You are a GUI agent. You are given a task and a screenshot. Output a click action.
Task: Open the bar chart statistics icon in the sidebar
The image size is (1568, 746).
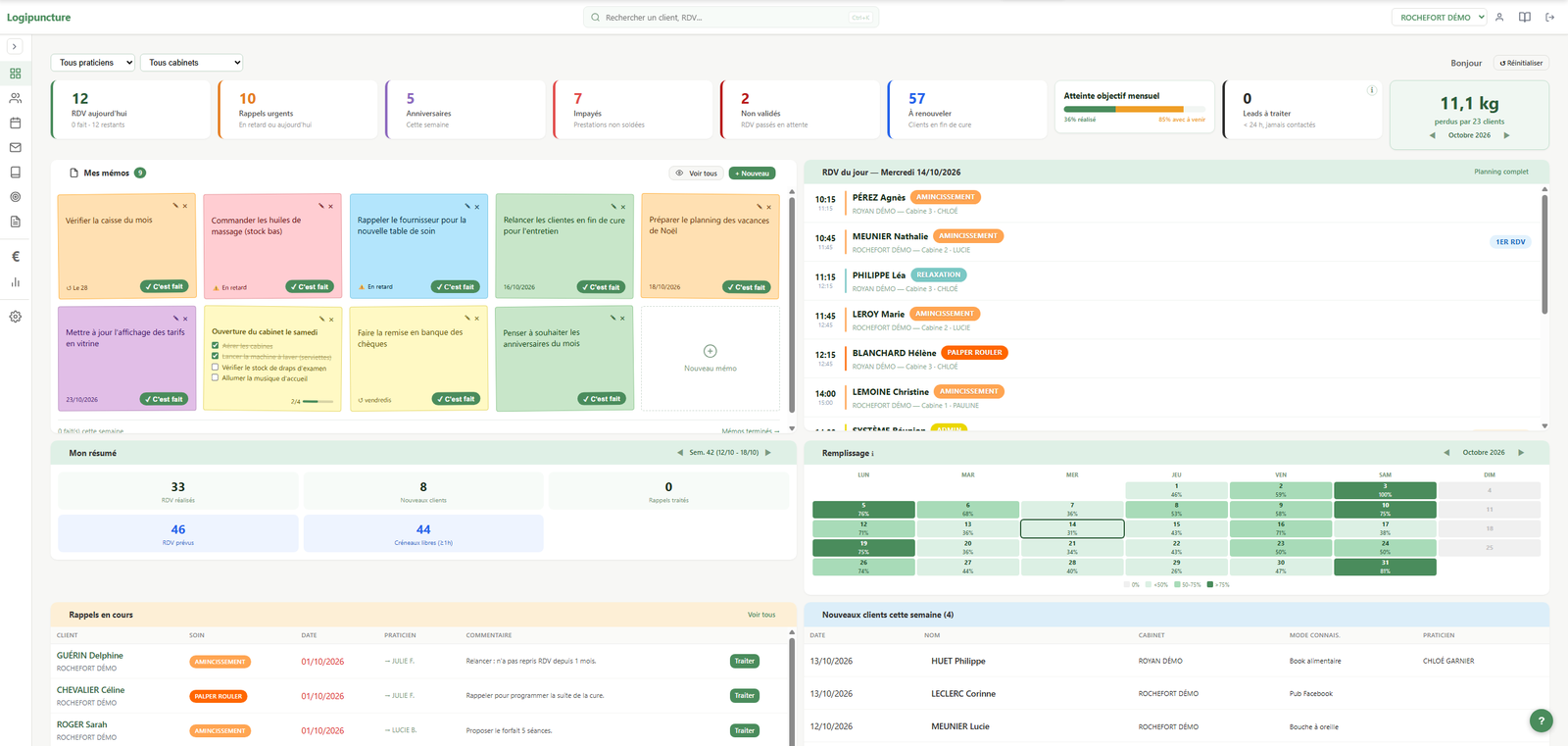[15, 282]
